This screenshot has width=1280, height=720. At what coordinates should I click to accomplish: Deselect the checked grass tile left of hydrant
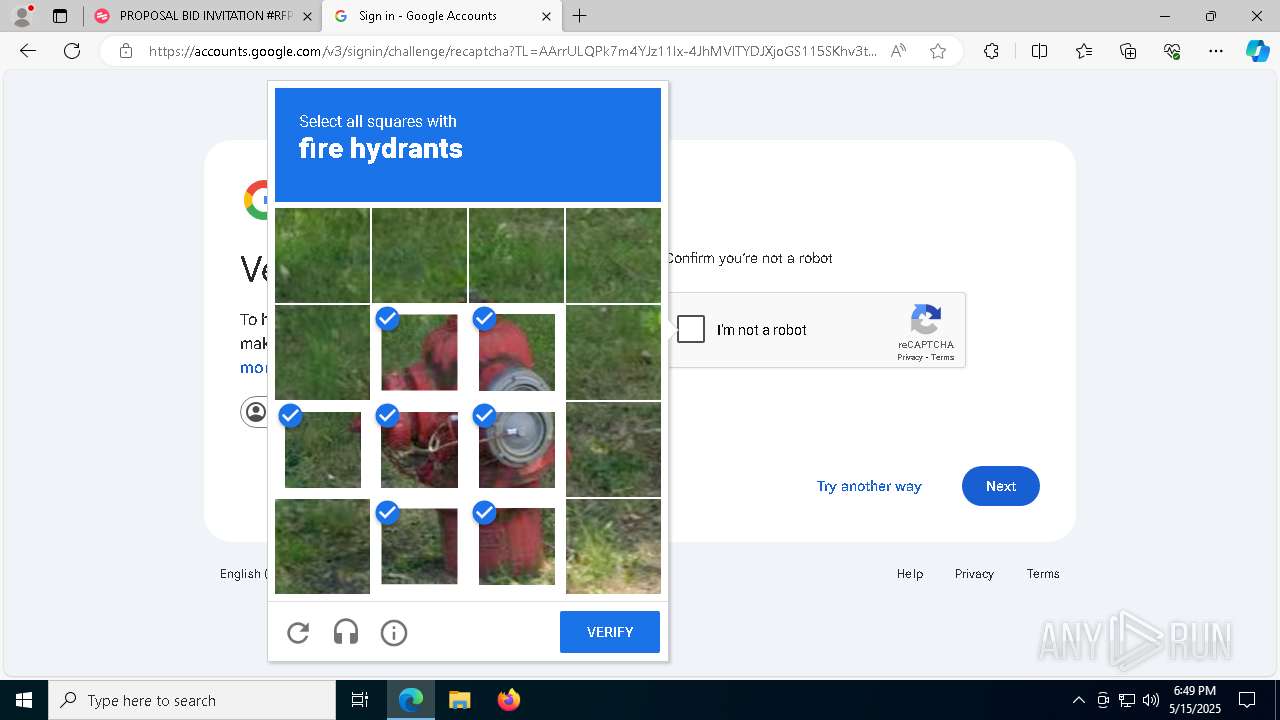[x=322, y=449]
